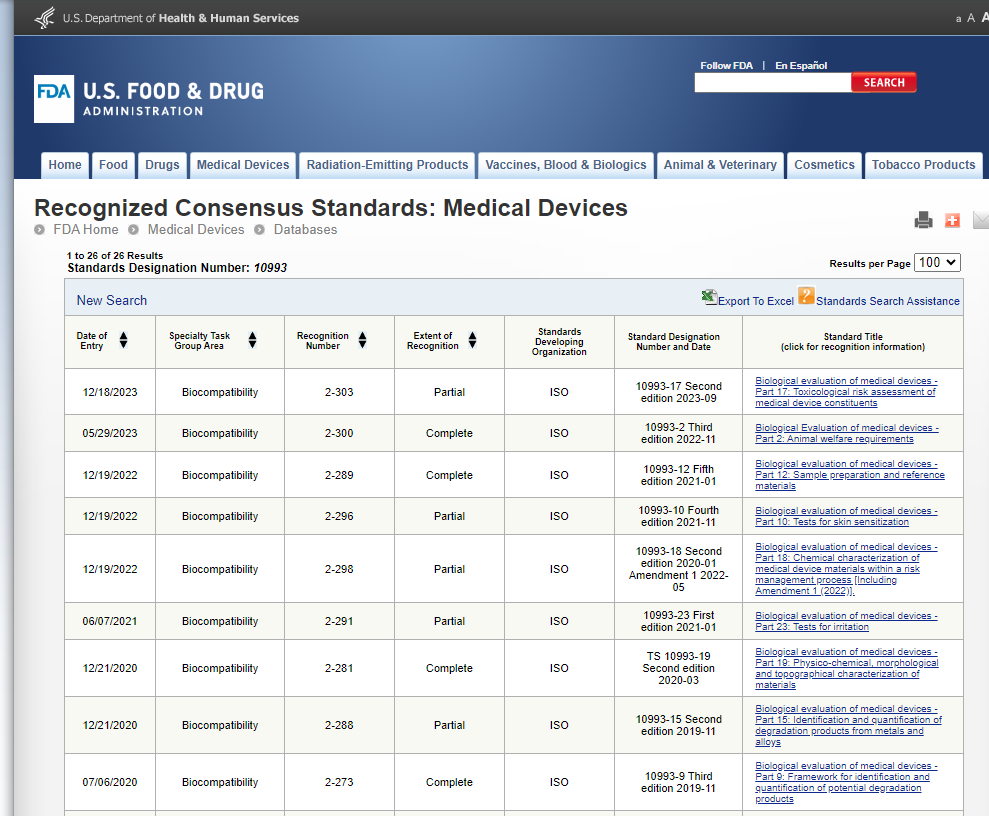The height and width of the screenshot is (816, 989).
Task: Open the Medical Devices navigation tab
Action: coord(243,165)
